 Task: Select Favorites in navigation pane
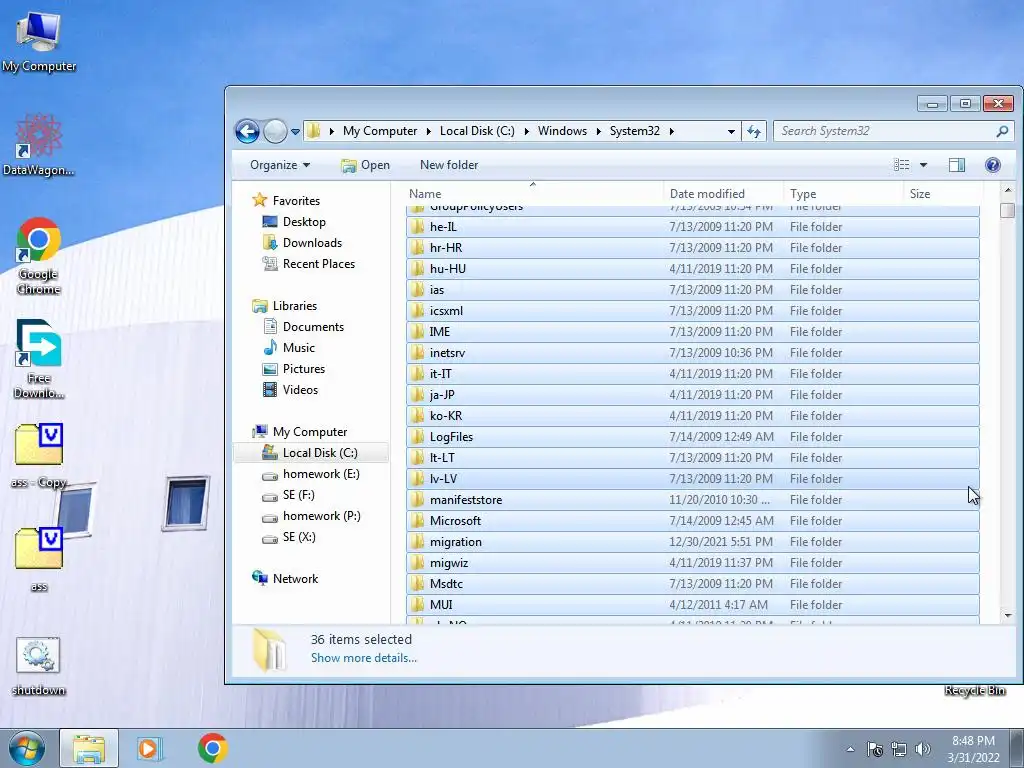pyautogui.click(x=296, y=200)
